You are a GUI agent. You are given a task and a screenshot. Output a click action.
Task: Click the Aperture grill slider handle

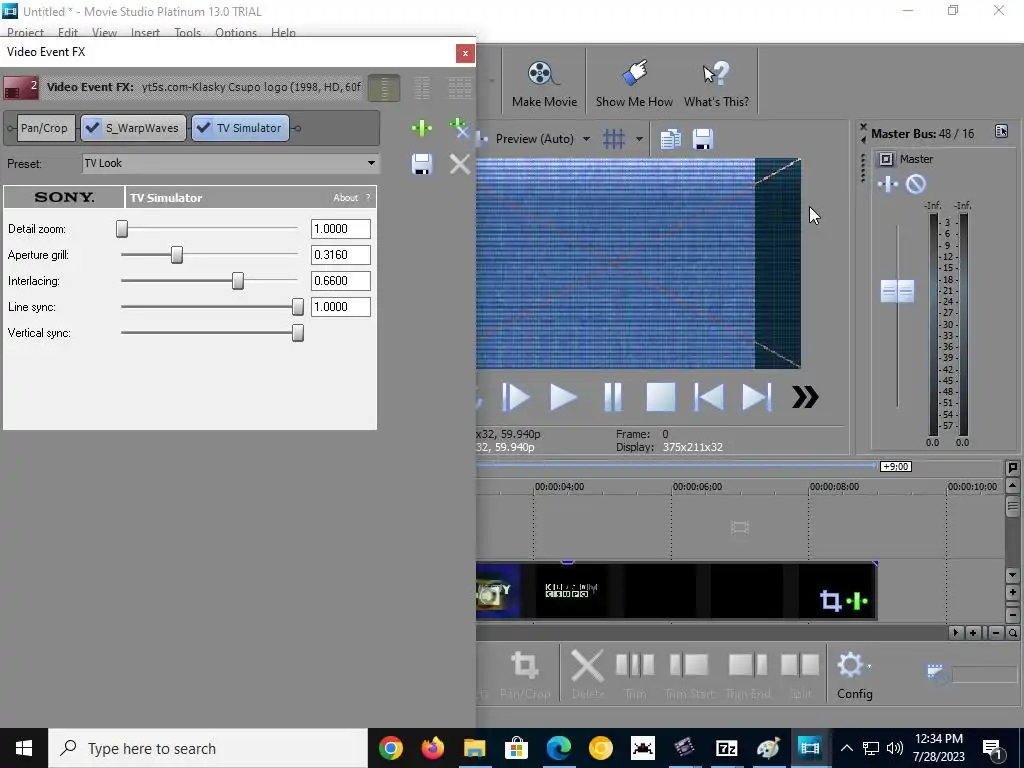177,255
